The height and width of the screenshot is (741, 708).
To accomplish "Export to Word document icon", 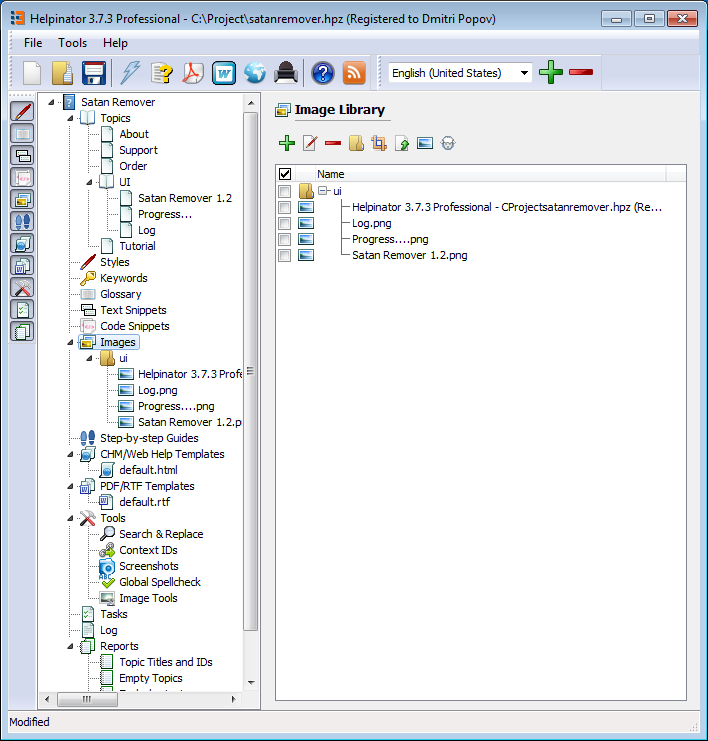I will click(x=224, y=73).
